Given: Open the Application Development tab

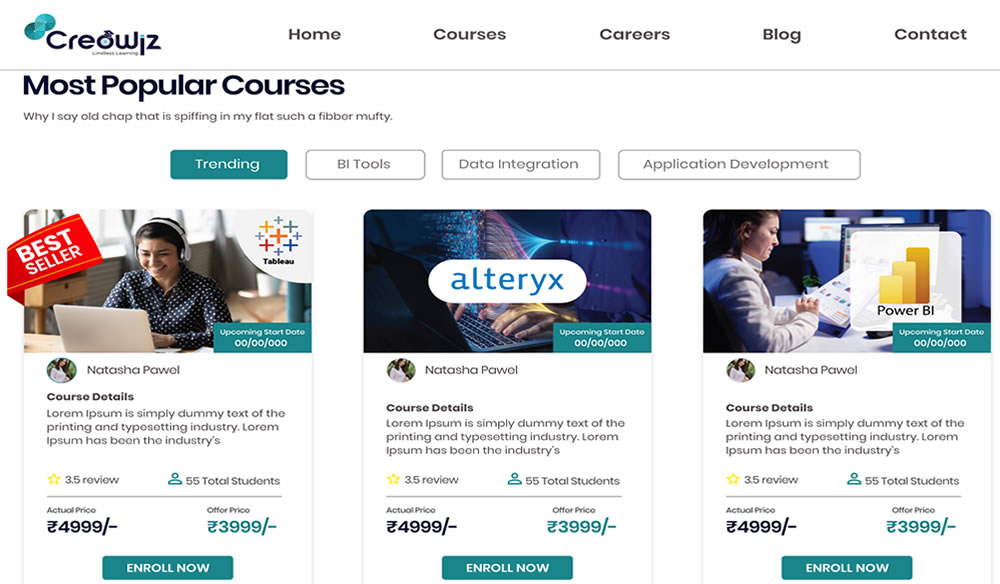Looking at the screenshot, I should coord(739,164).
